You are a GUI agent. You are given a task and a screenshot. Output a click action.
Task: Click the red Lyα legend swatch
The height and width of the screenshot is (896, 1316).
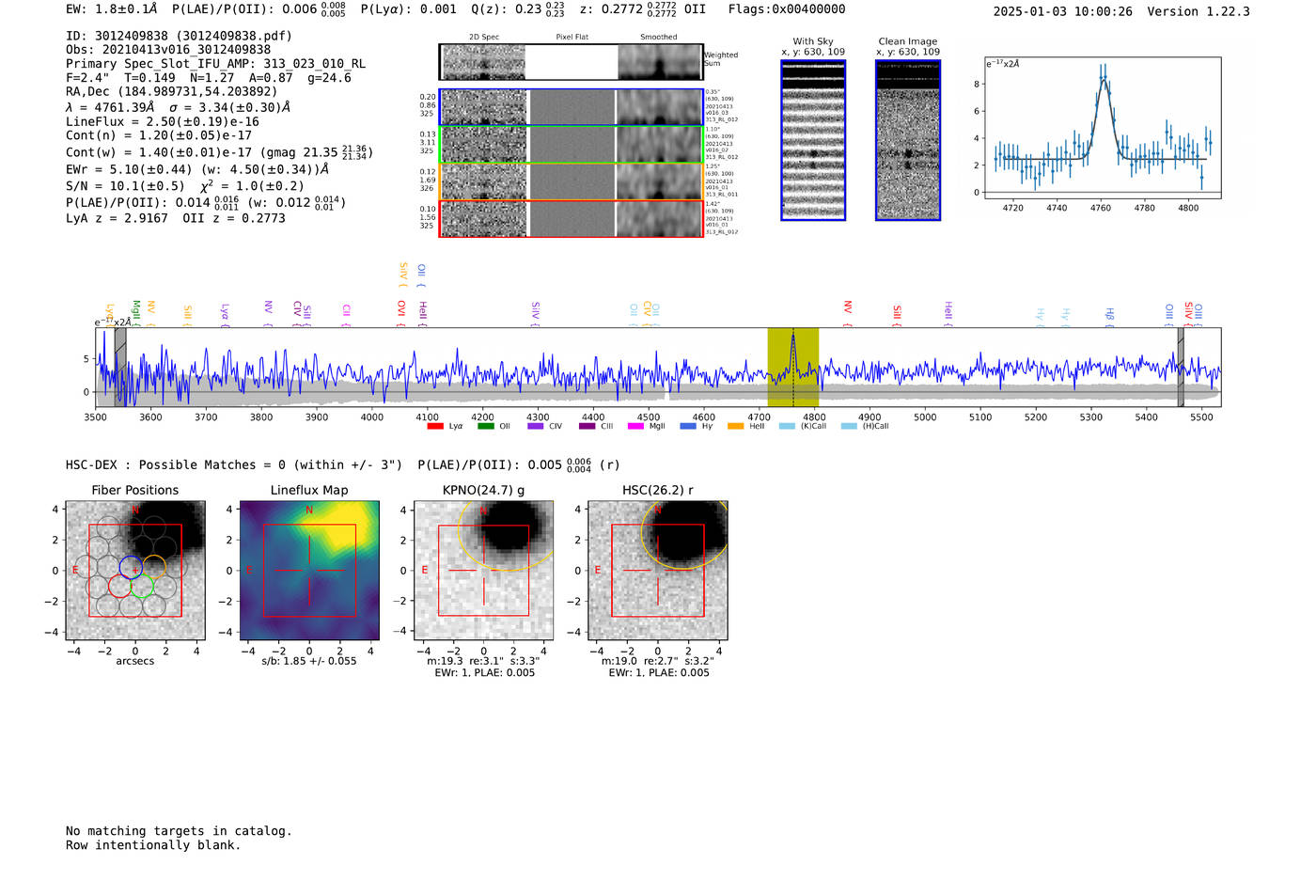tap(435, 426)
